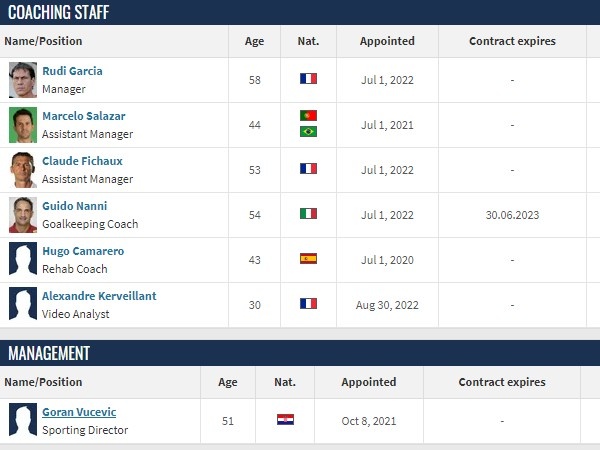Screen dimensions: 600x450
Task: Click Contract expires header in Management table
Action: (502, 382)
